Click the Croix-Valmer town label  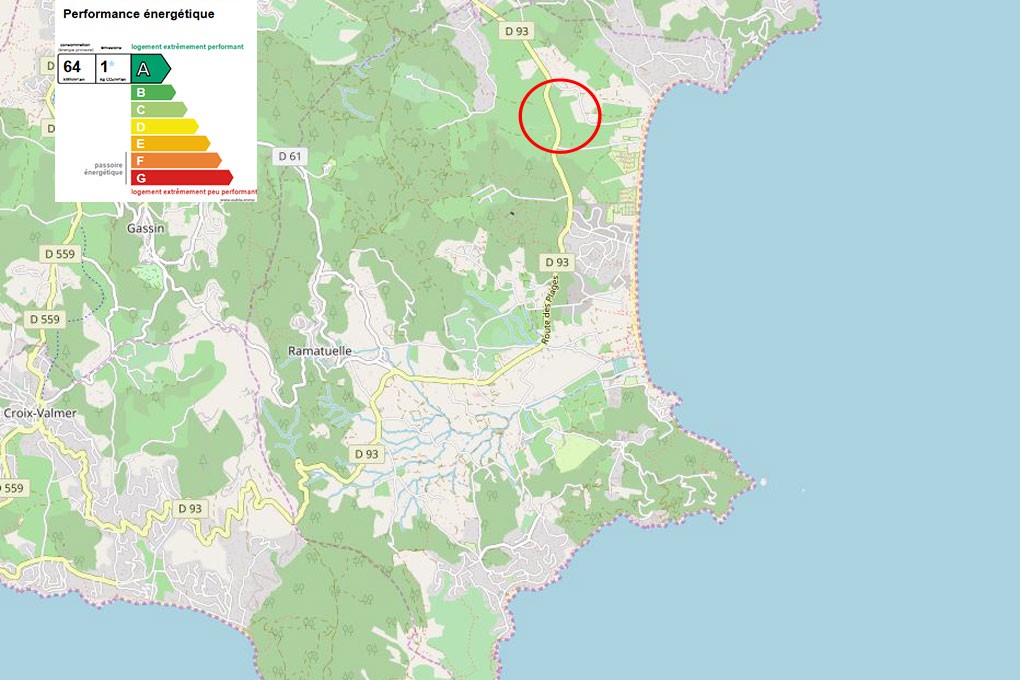40,412
